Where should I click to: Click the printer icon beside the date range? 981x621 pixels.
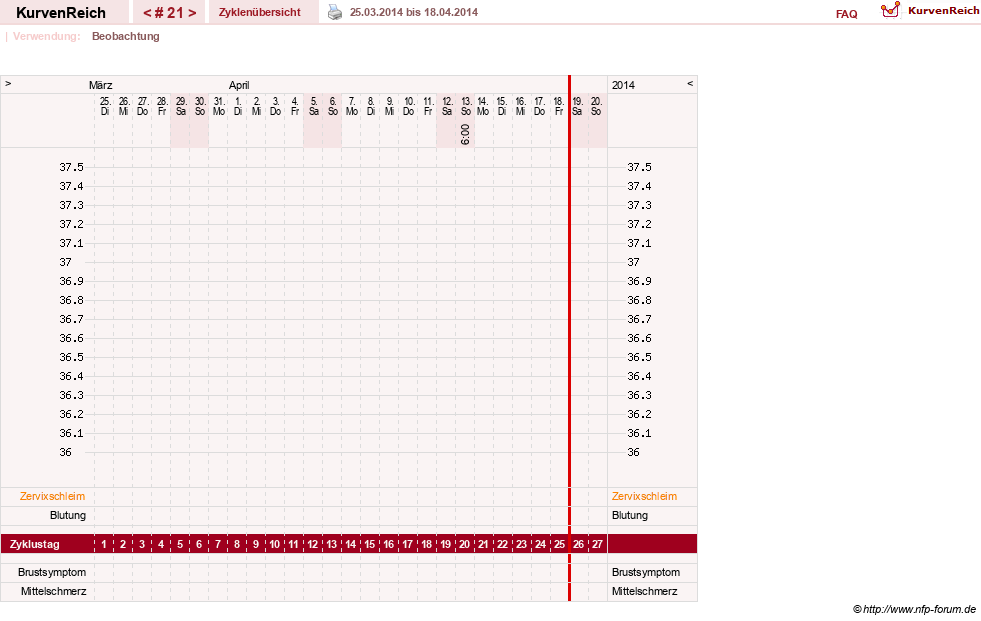[335, 12]
